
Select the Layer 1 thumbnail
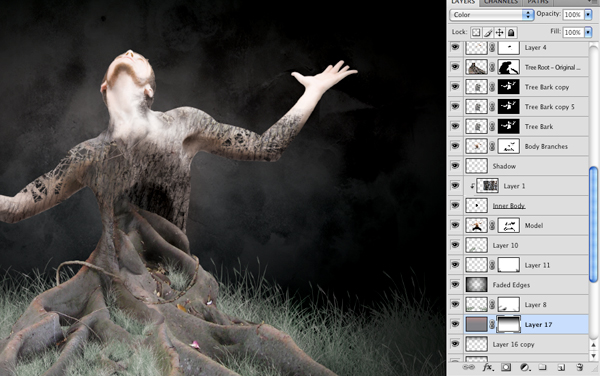(x=488, y=186)
